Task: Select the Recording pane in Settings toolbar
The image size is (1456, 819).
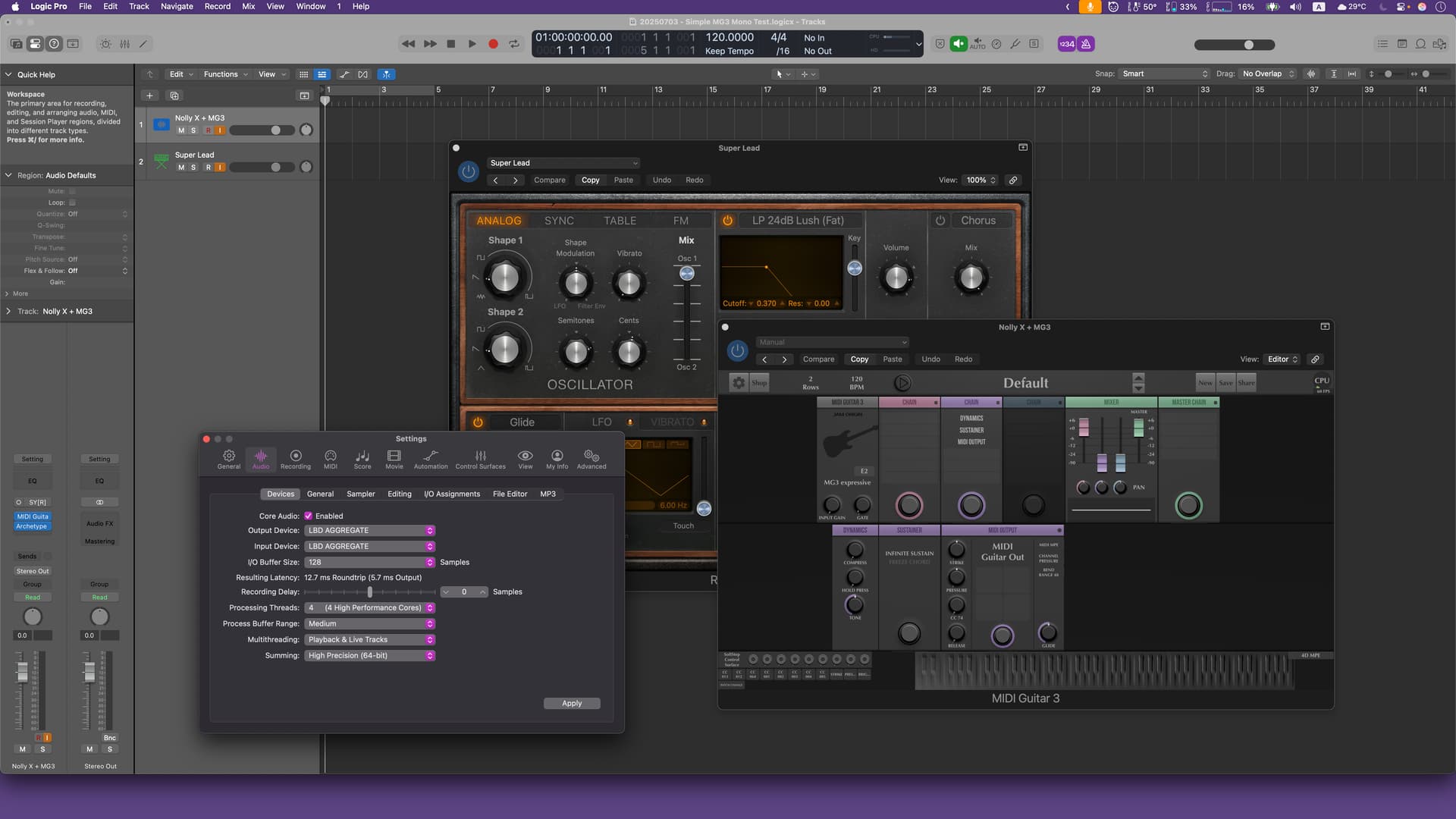Action: pyautogui.click(x=296, y=459)
